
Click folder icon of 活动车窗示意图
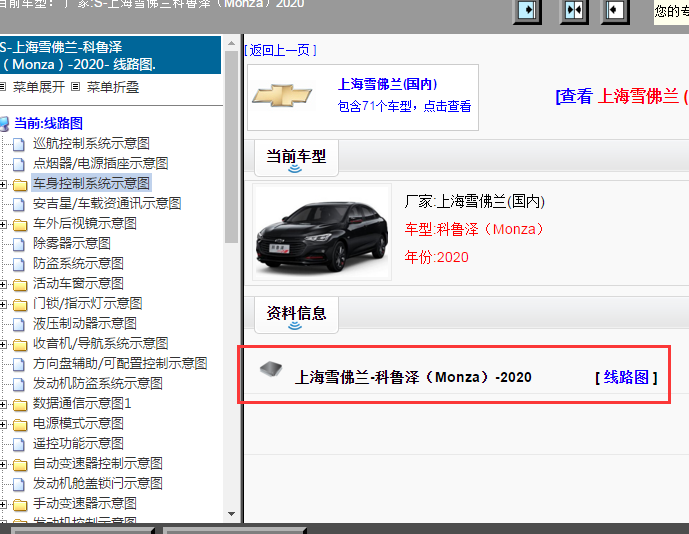20,285
